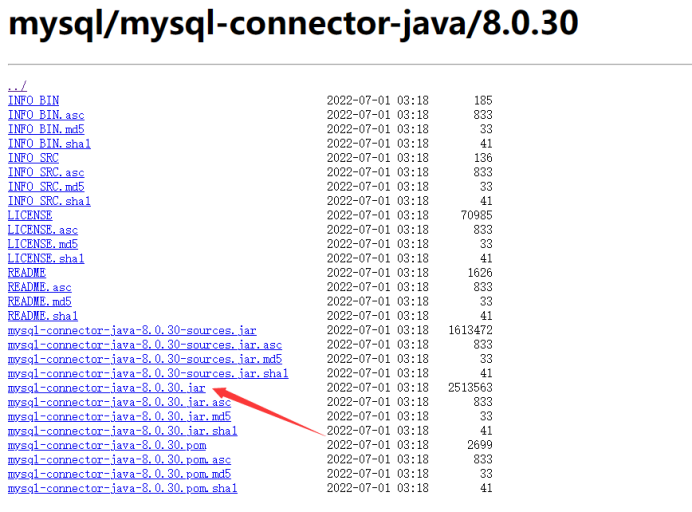Open the README.sha1 link
Image resolution: width=692 pixels, height=512 pixels.
coord(43,316)
